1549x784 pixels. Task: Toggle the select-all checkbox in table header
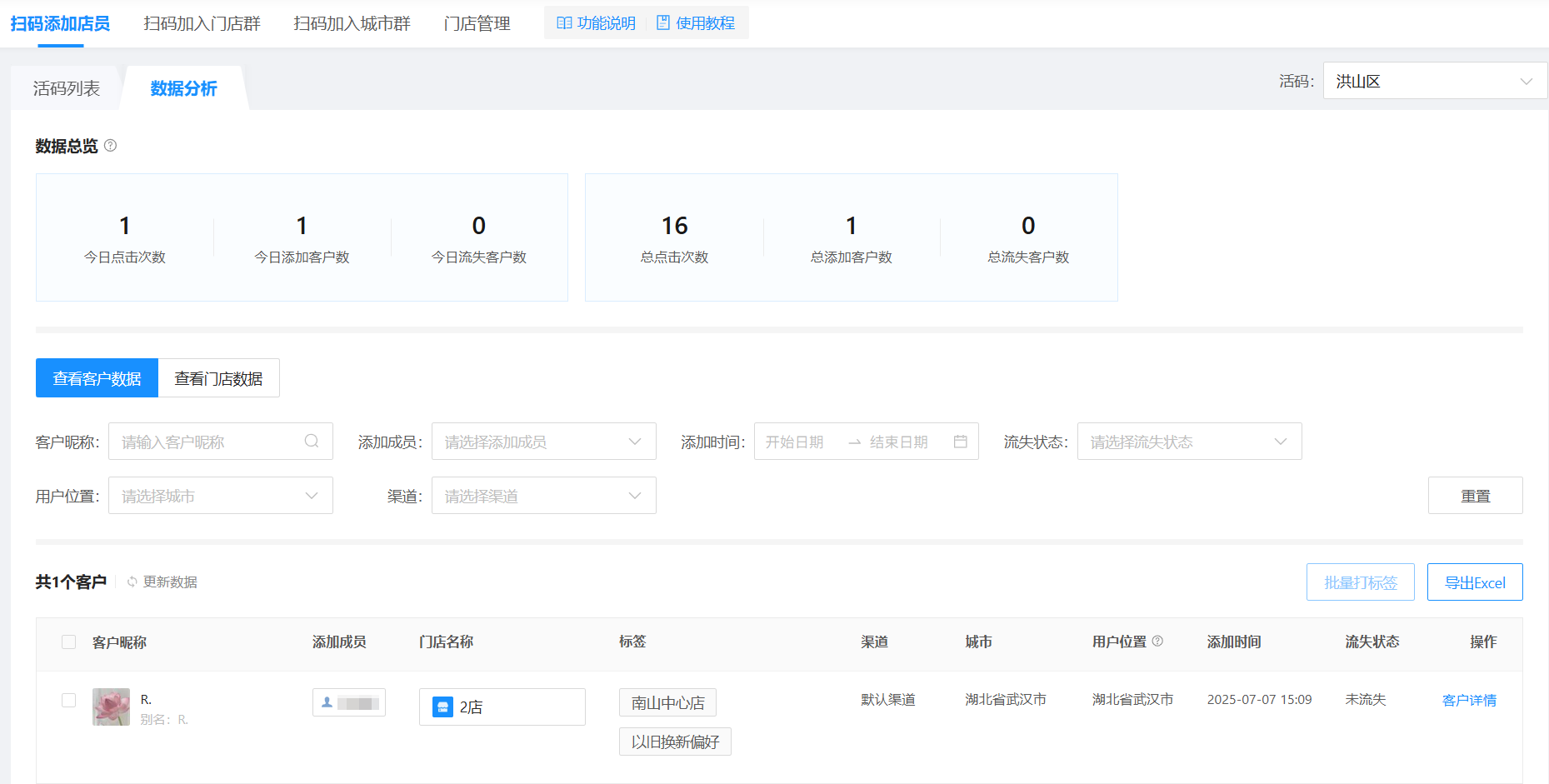(69, 642)
